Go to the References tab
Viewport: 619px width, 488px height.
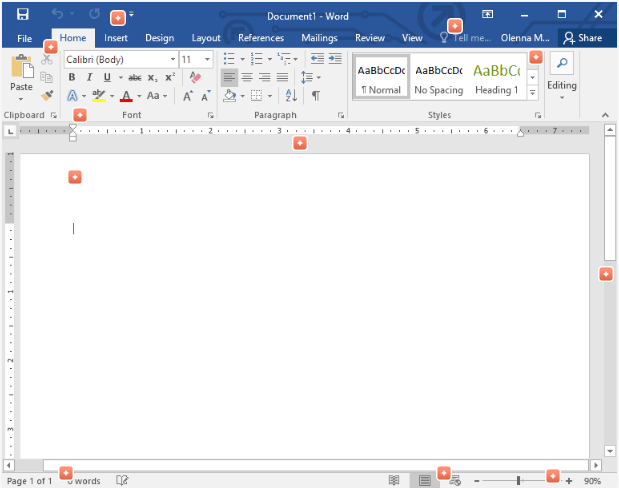pos(261,38)
